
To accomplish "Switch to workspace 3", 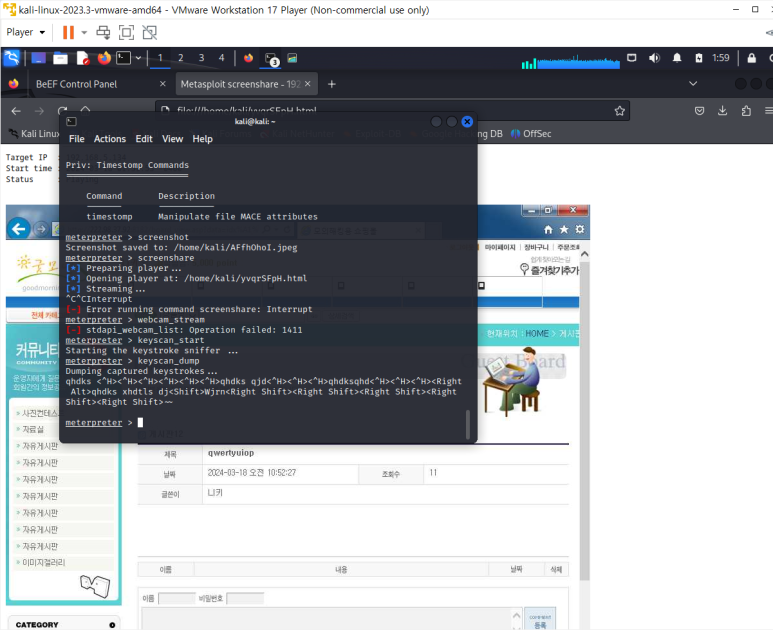I will (x=201, y=58).
